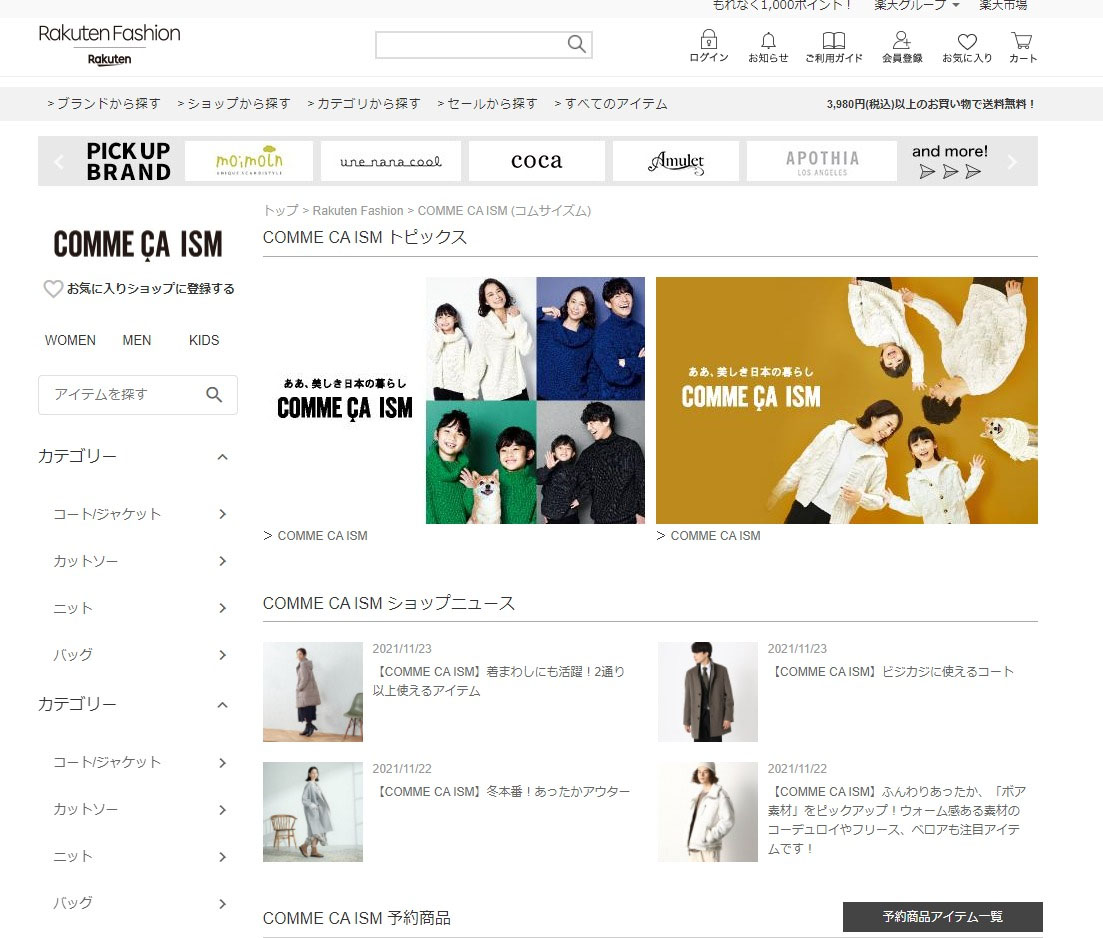1103x938 pixels.
Task: Click the APOTHIA Los Angeles brand banner
Action: point(822,161)
